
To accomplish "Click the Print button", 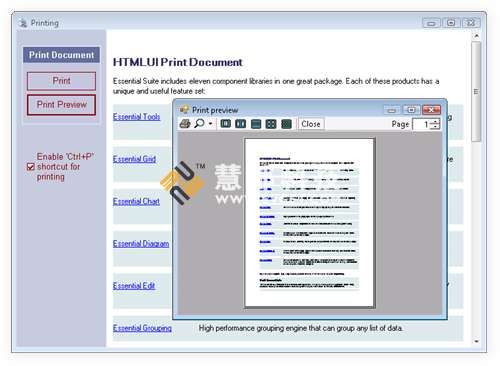I will click(x=61, y=81).
